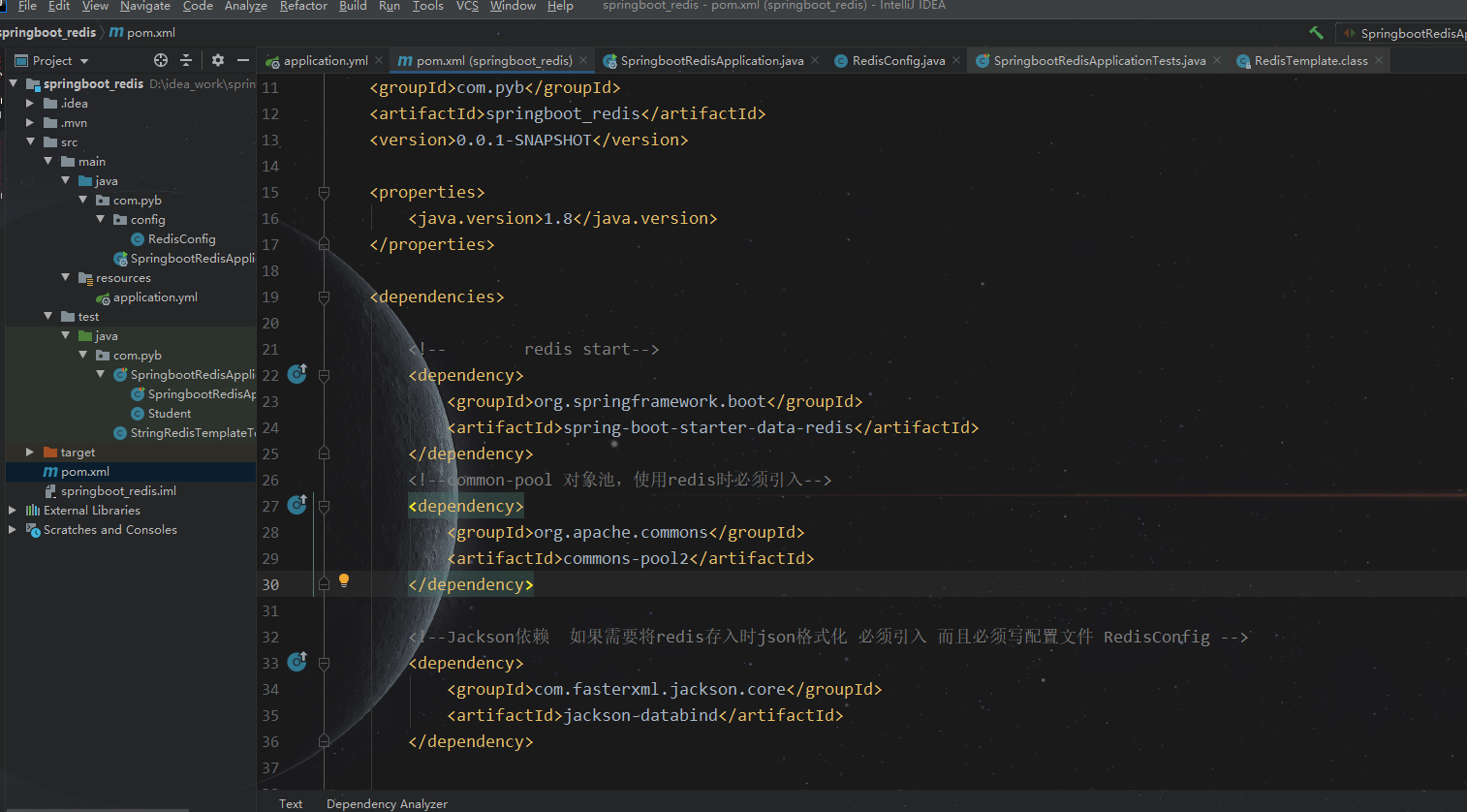Collapse the config package arrow

[100, 219]
